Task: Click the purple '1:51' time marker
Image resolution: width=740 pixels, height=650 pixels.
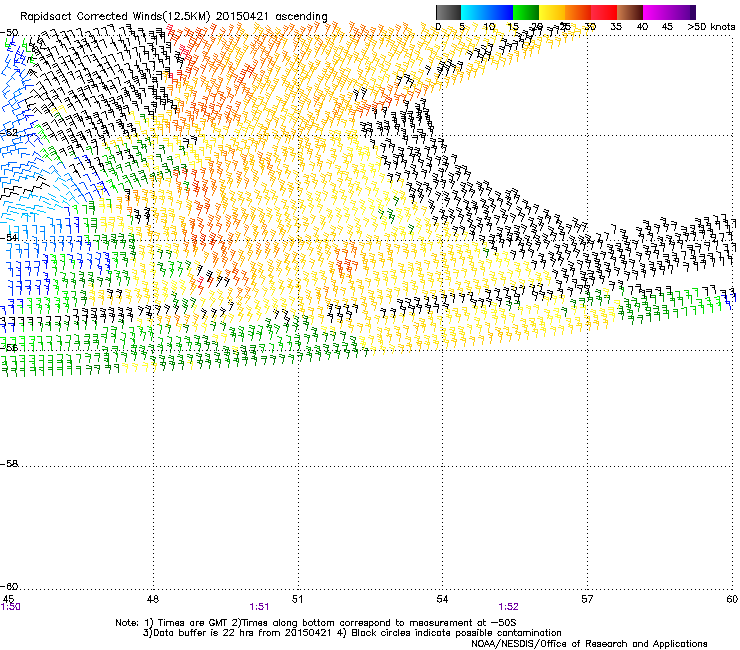Action: click(259, 607)
